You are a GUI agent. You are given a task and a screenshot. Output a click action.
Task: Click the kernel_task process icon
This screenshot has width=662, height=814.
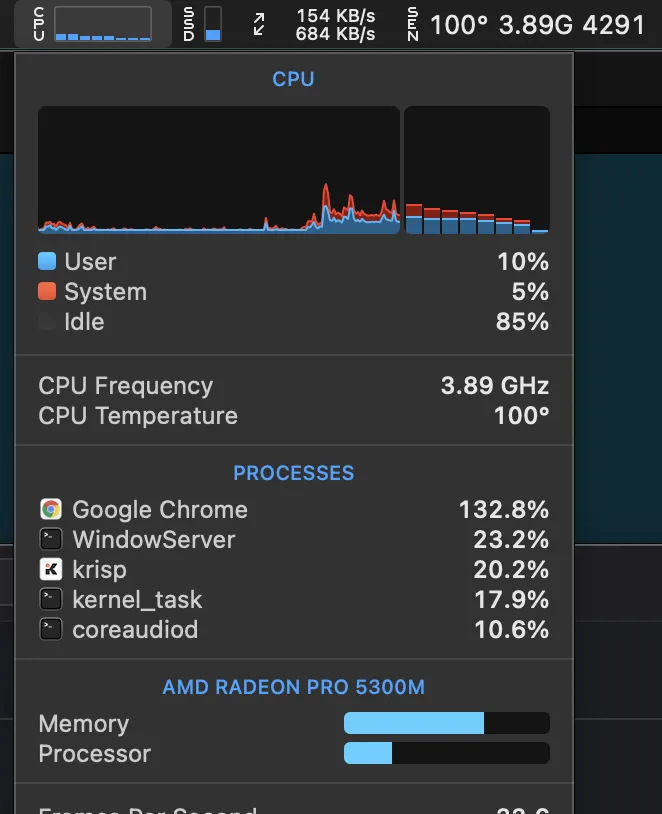point(50,600)
